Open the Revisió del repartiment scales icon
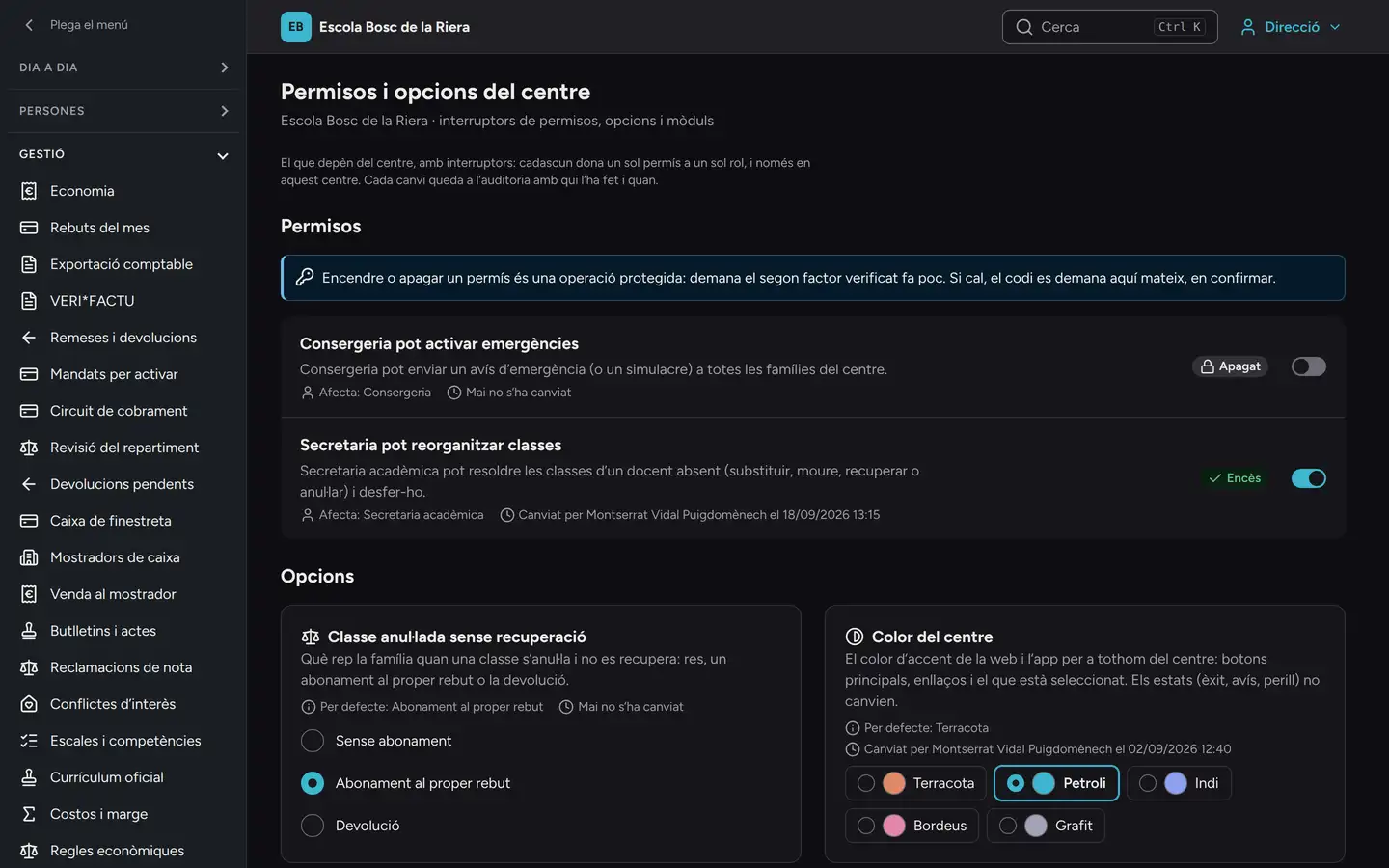This screenshot has width=1389, height=868. coord(29,448)
